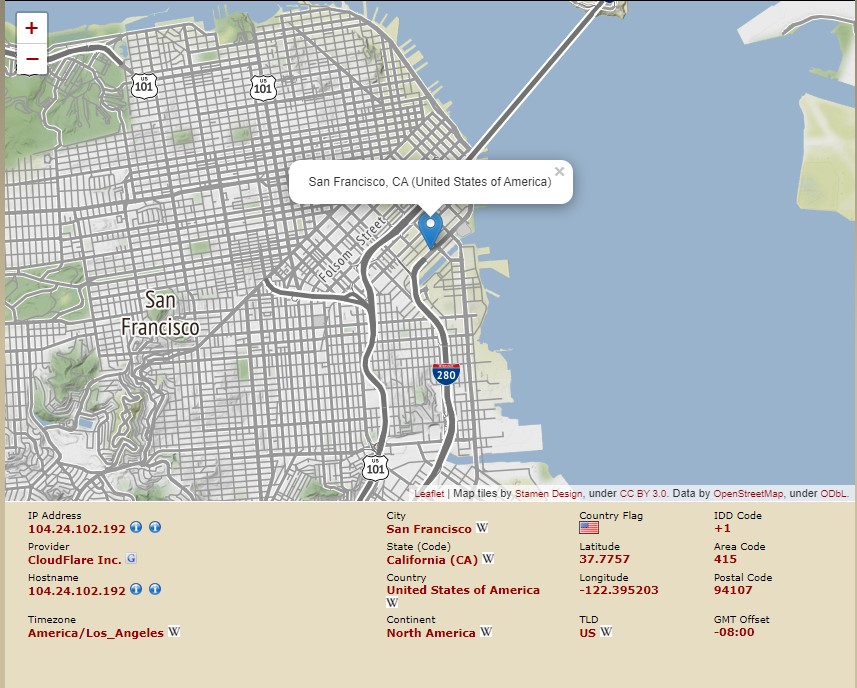Click Google icon next to CloudFlare Inc.
Image resolution: width=857 pixels, height=688 pixels.
click(131, 559)
